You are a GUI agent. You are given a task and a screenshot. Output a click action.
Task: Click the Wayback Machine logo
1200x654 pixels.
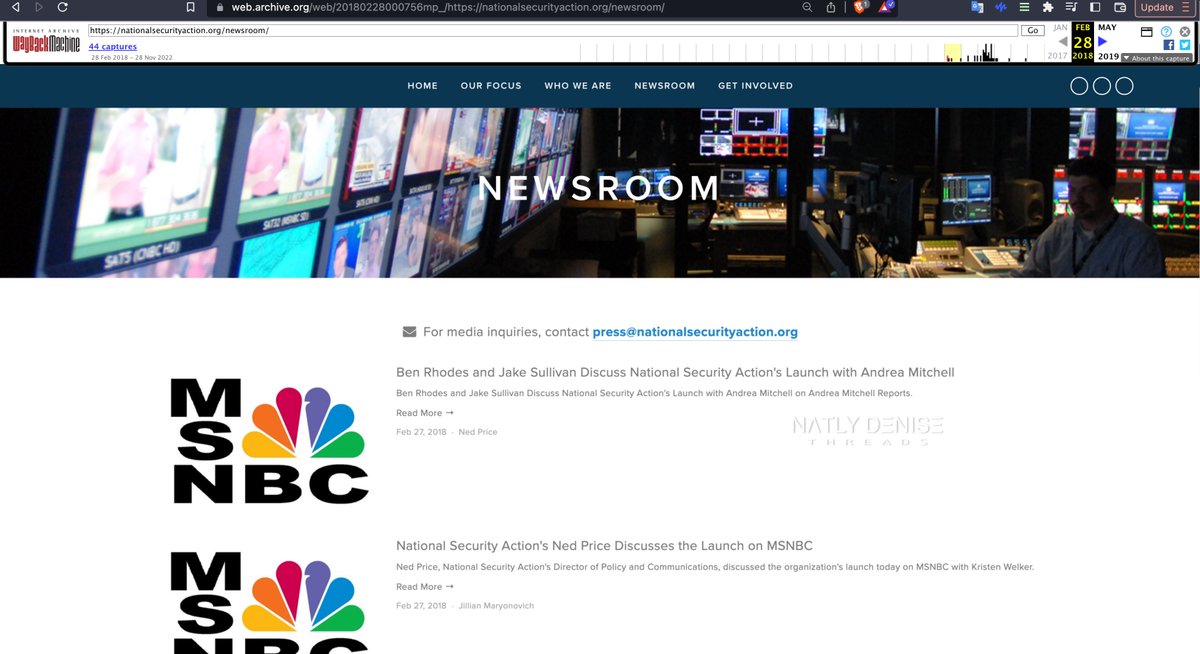(x=46, y=42)
